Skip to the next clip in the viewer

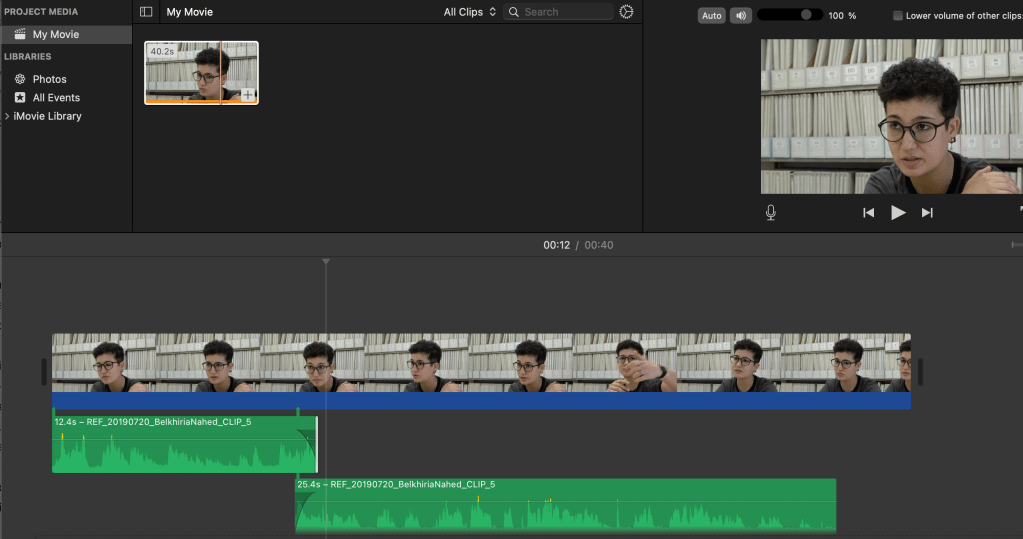tap(927, 212)
